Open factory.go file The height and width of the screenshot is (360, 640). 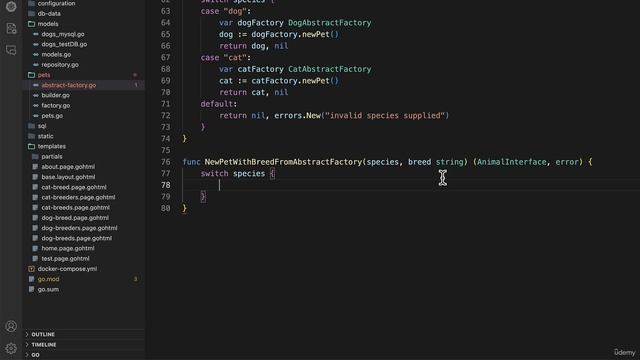[56, 105]
